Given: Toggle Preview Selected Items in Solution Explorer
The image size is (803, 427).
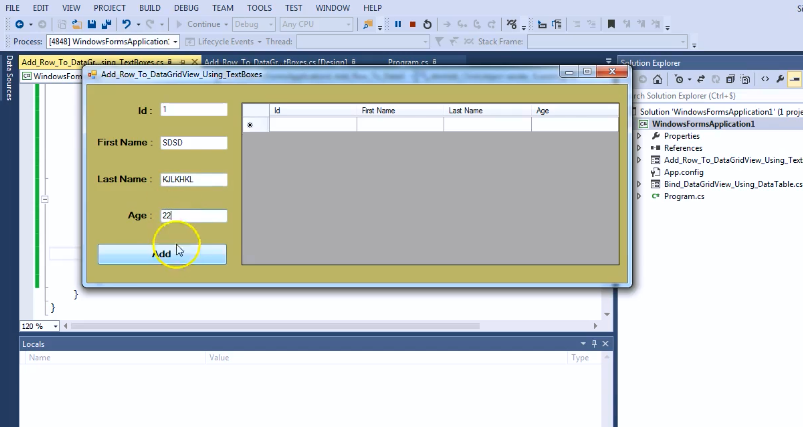Looking at the screenshot, I should pos(794,79).
